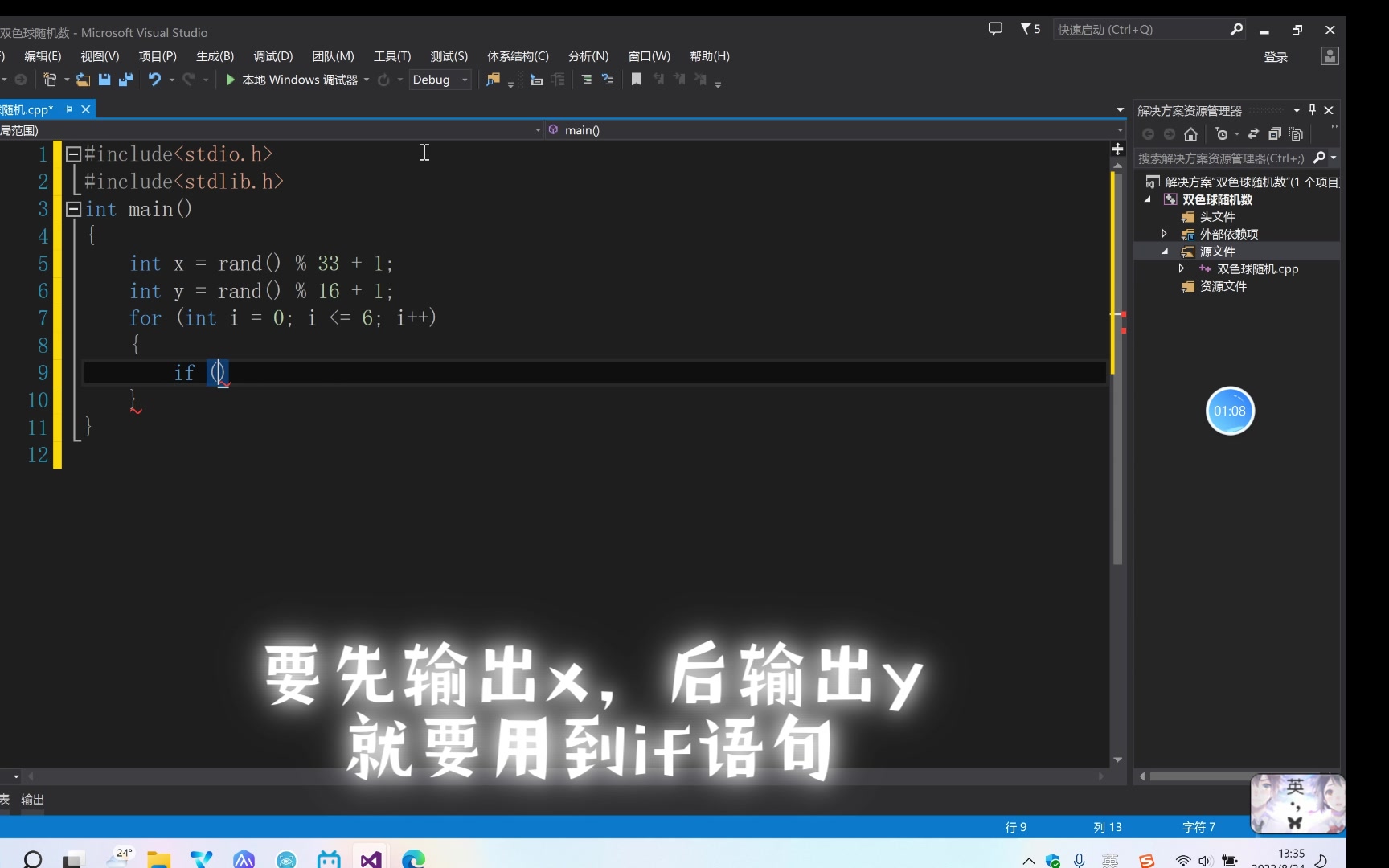Select the 双色球随机.cpp source file
This screenshot has width=1389, height=868.
point(1256,269)
